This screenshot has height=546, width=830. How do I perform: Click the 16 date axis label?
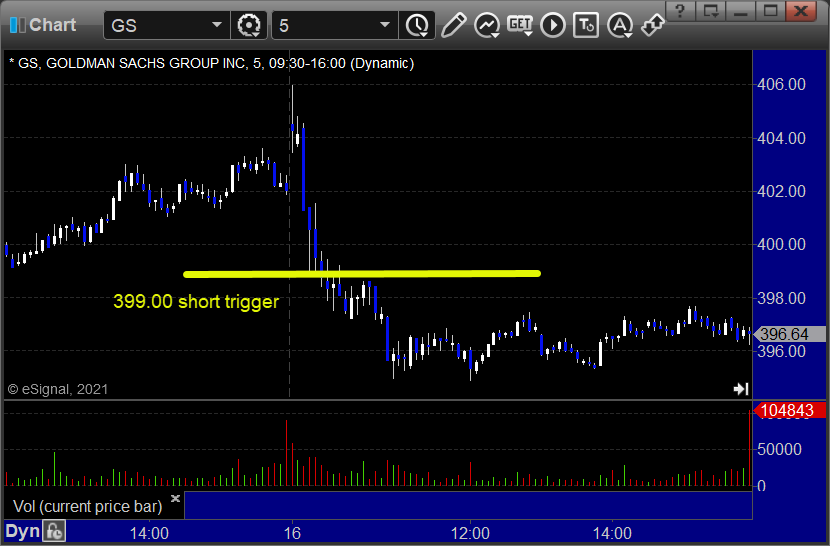point(292,533)
